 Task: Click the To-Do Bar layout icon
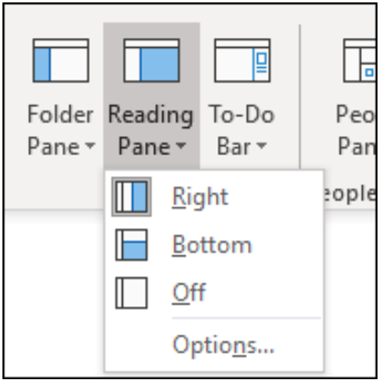(242, 60)
